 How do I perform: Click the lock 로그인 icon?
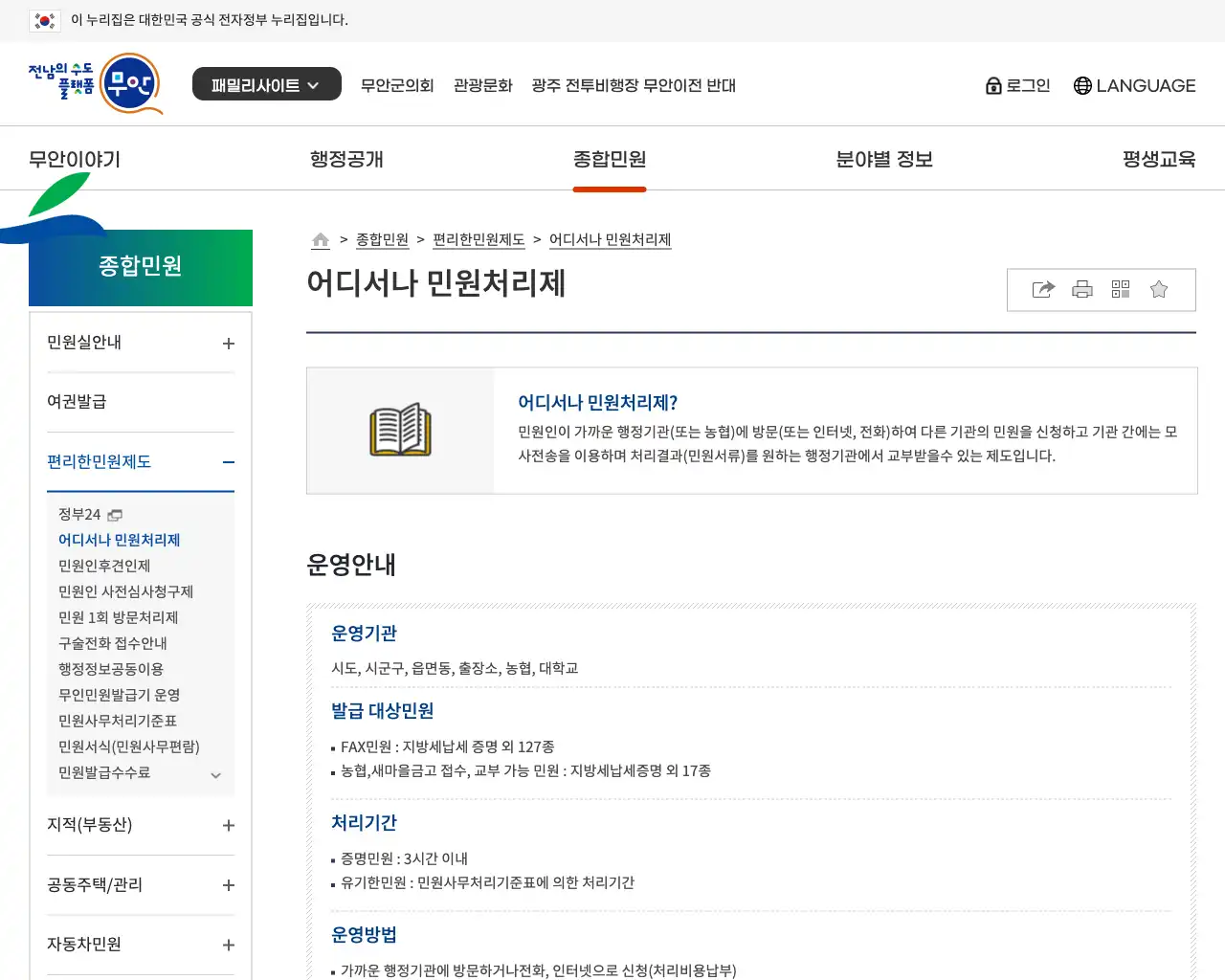[993, 86]
